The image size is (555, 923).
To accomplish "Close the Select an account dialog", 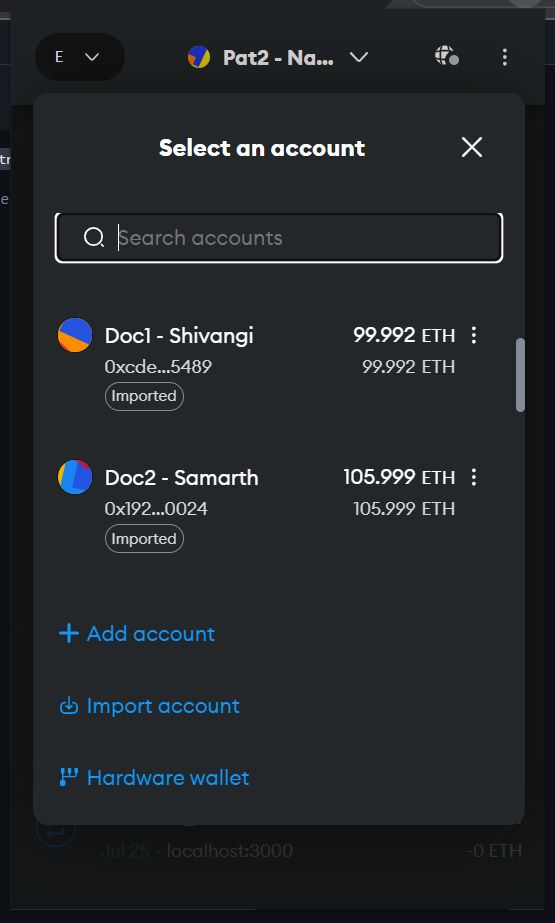I will point(472,147).
